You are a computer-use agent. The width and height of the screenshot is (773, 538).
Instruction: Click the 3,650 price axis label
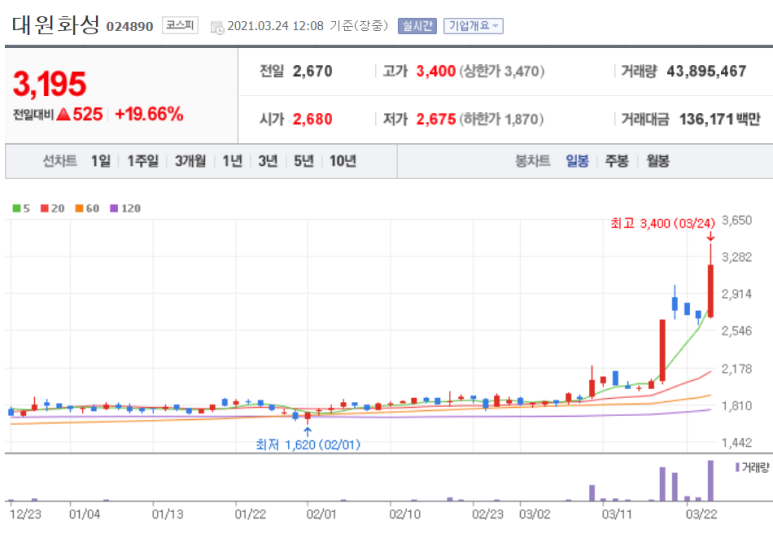[737, 220]
